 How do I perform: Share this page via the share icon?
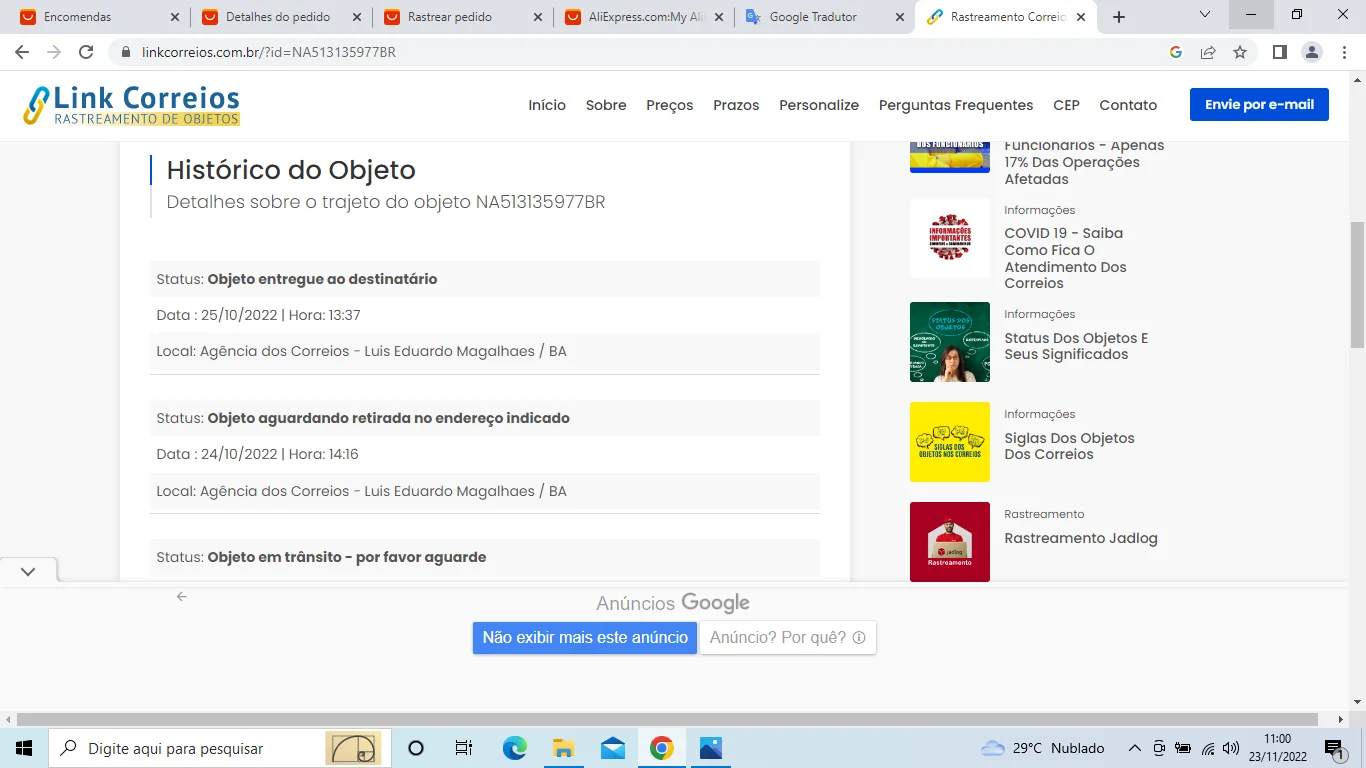[x=1208, y=52]
